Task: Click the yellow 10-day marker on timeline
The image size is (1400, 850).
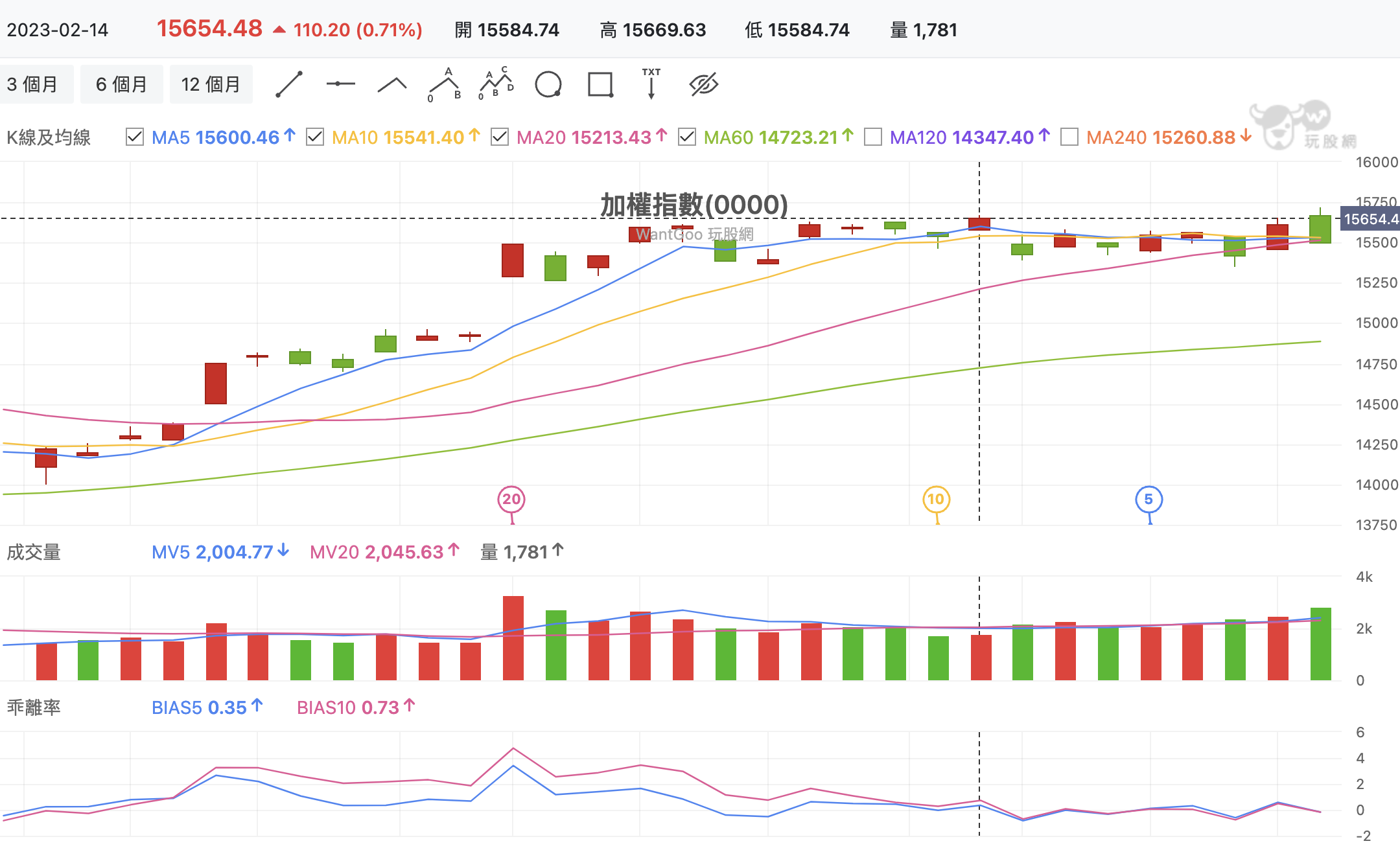Action: [x=936, y=500]
